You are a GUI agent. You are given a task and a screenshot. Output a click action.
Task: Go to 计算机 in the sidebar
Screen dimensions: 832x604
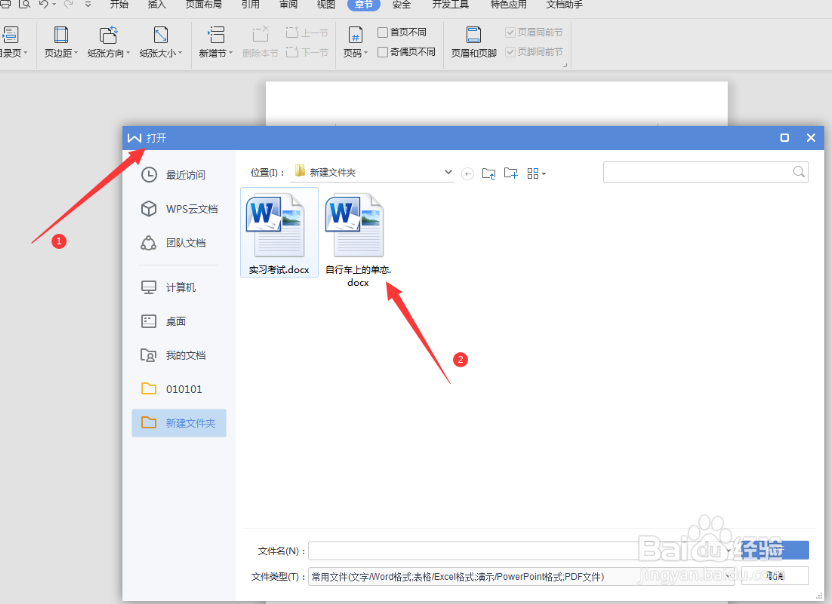[x=168, y=287]
